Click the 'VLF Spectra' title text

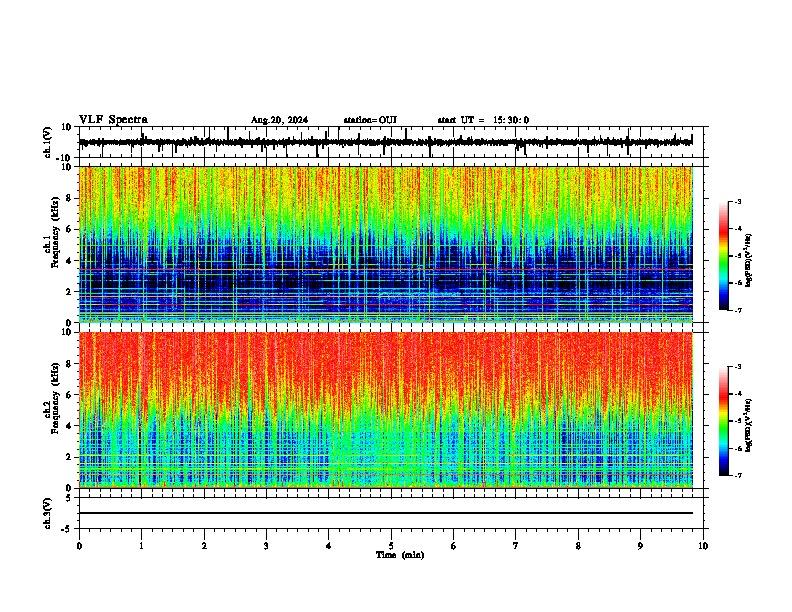pos(113,120)
